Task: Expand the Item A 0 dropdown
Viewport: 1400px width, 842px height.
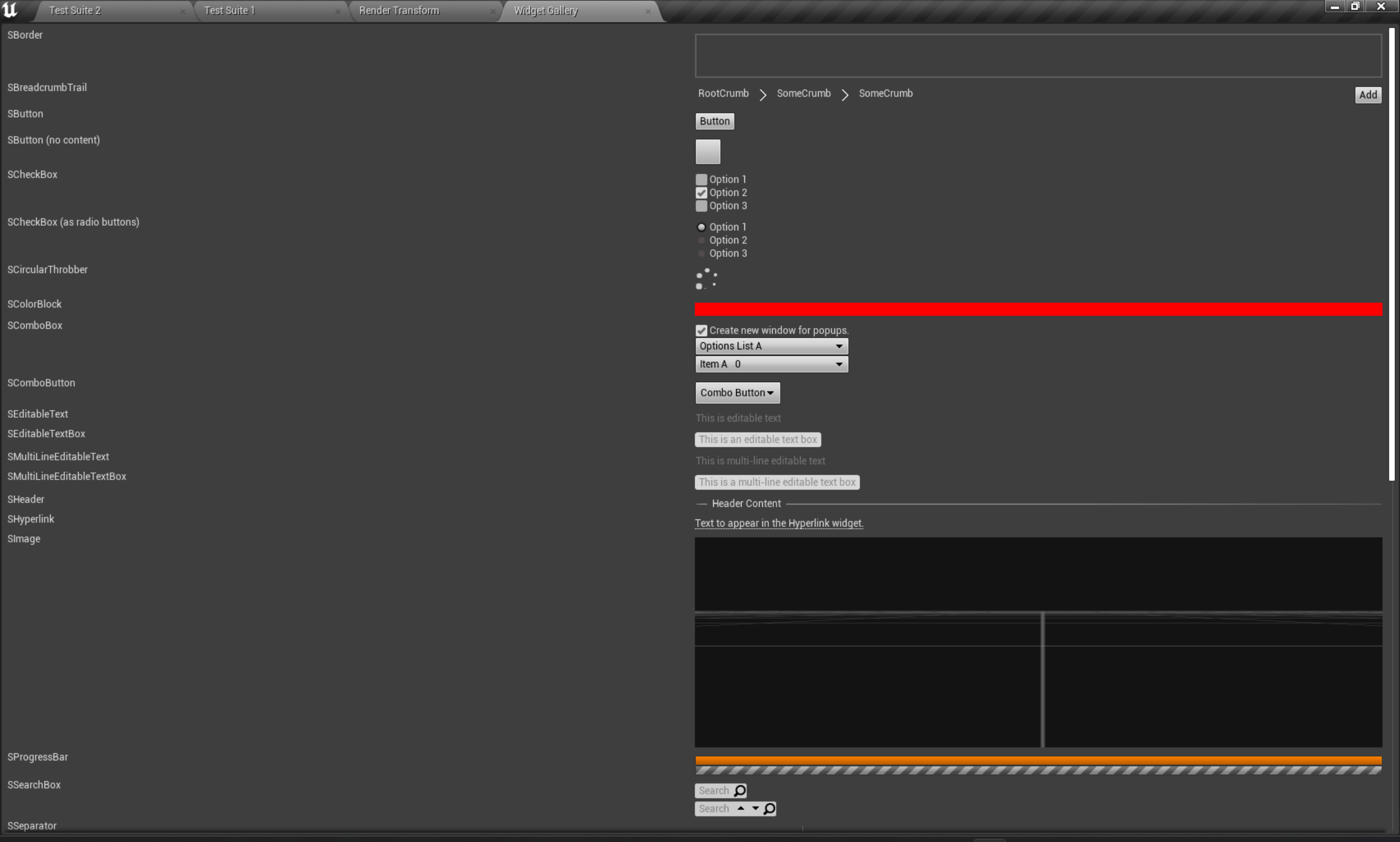Action: pos(771,364)
